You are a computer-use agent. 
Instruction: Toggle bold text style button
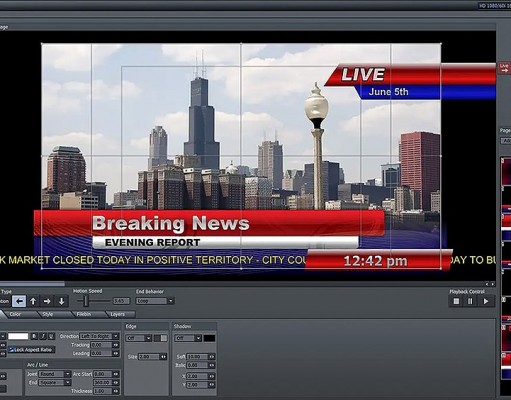(x=34, y=336)
